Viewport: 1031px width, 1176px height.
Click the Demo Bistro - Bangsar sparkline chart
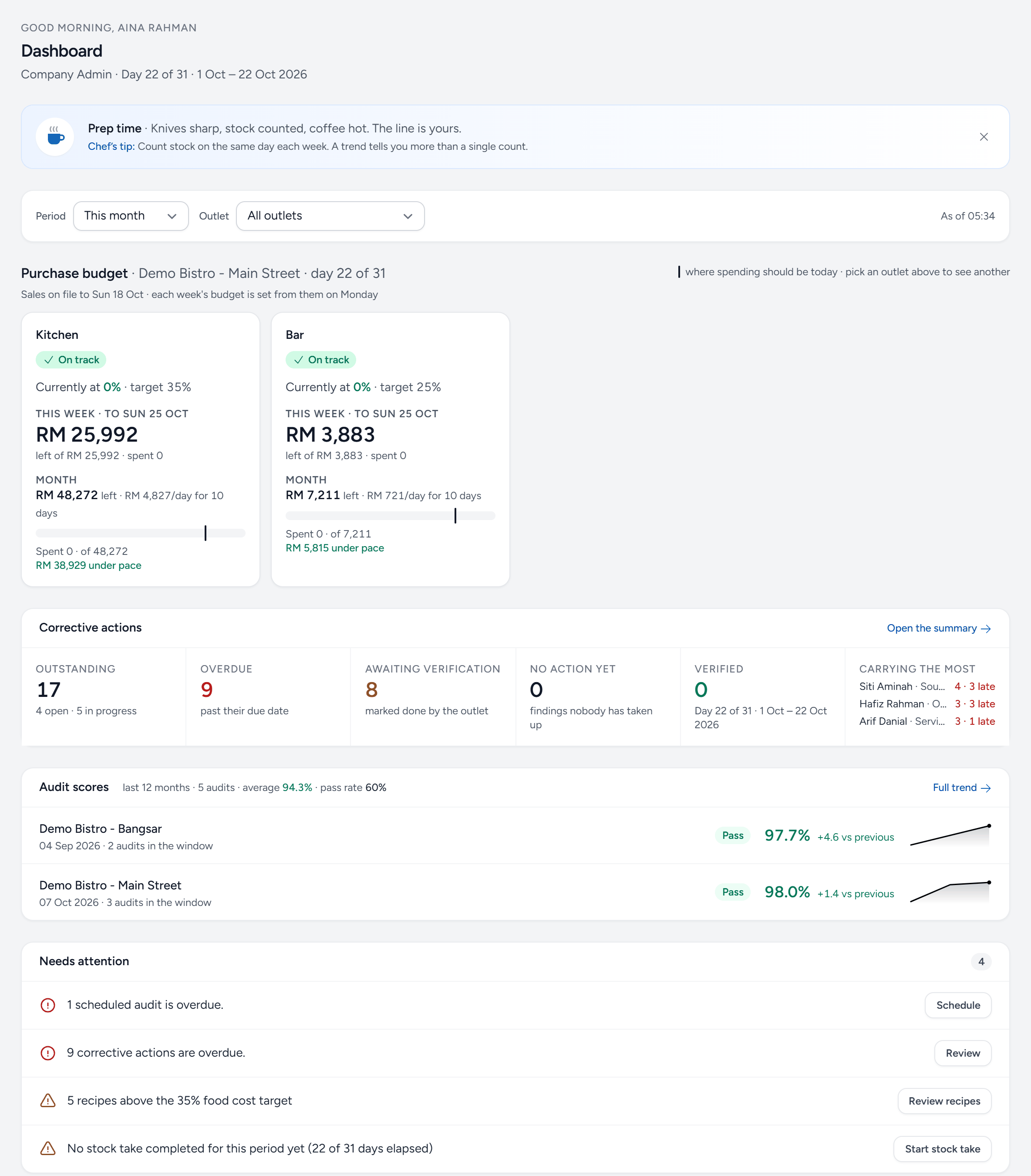coord(950,835)
